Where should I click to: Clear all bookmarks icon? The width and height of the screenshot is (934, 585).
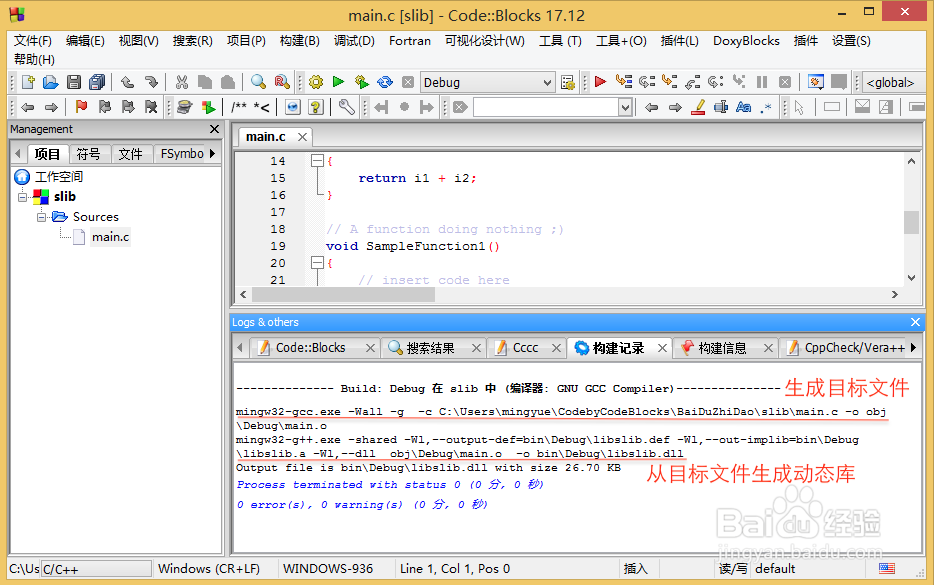click(x=151, y=107)
